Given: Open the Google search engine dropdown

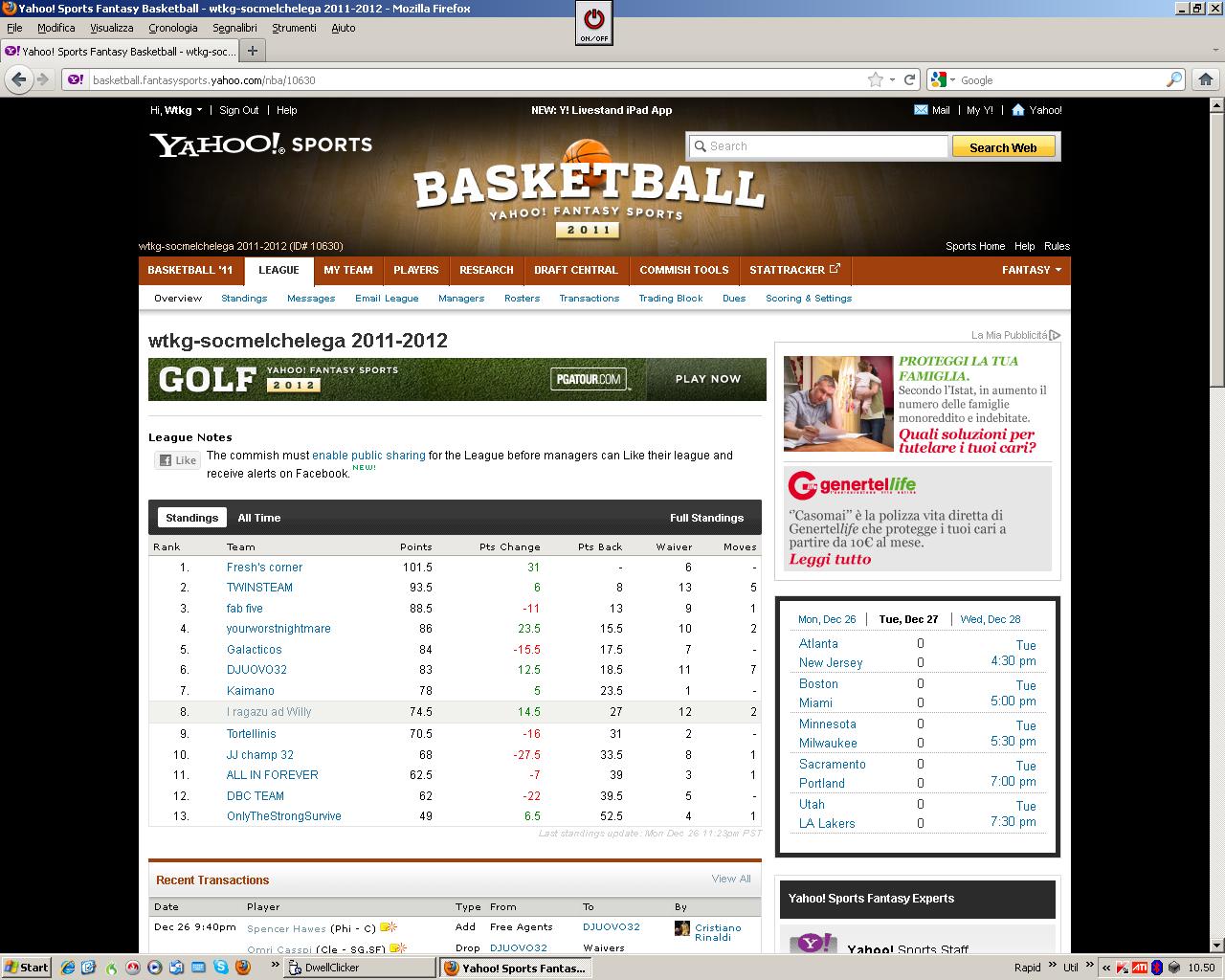Looking at the screenshot, I should (940, 80).
